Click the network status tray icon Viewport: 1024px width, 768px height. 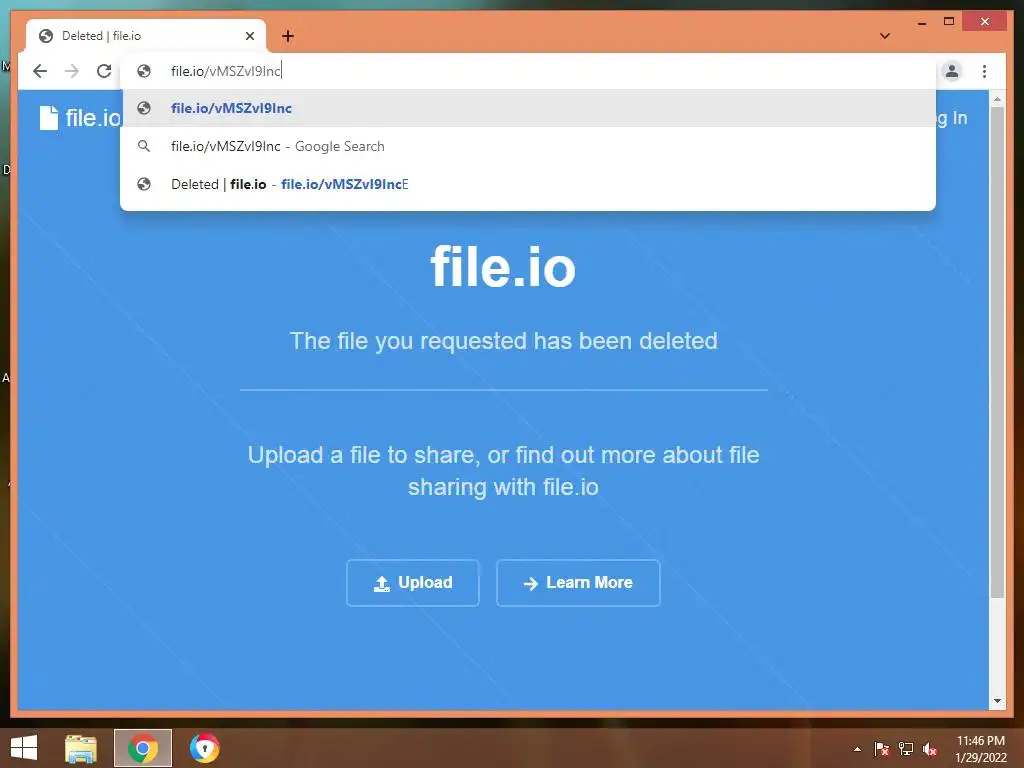906,749
